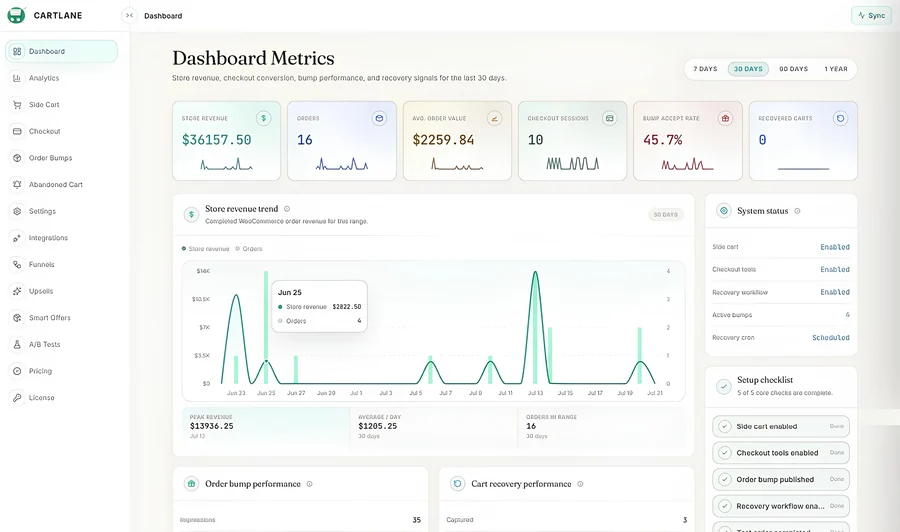This screenshot has width=900, height=532.
Task: Click info icon next to System status
Action: pos(797,211)
